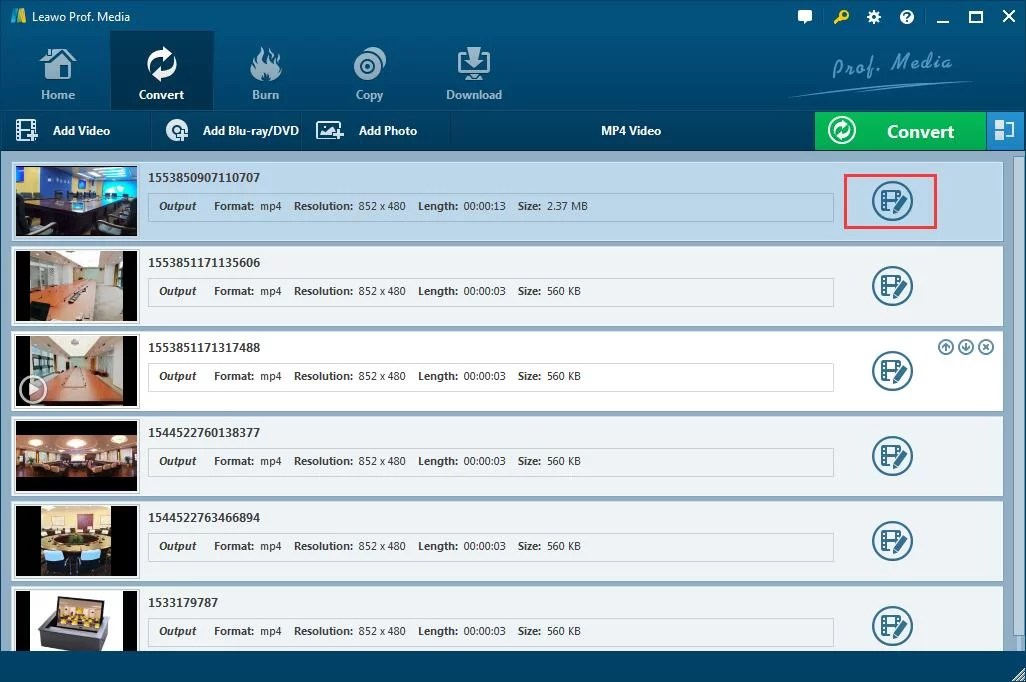Click the registration key icon
Screen dimensions: 1026x682
841,17
